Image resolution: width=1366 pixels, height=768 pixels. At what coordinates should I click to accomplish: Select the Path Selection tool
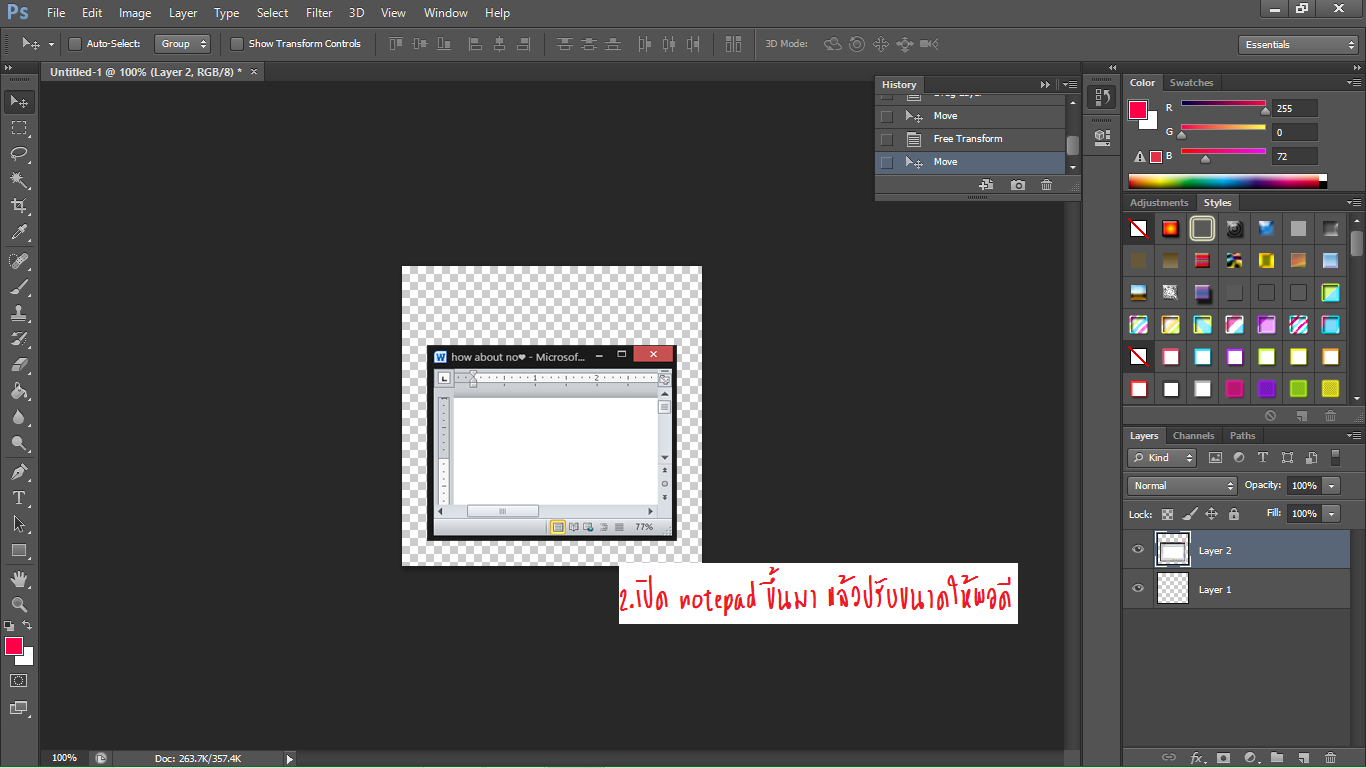point(19,524)
